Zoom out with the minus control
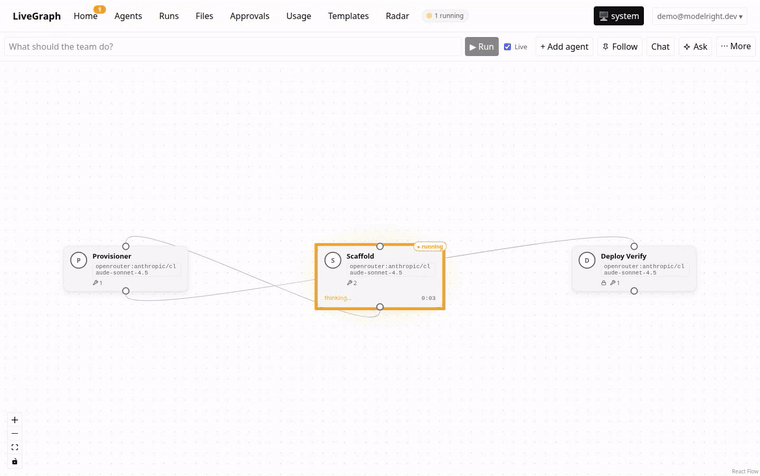This screenshot has width=760, height=476. pyautogui.click(x=15, y=434)
